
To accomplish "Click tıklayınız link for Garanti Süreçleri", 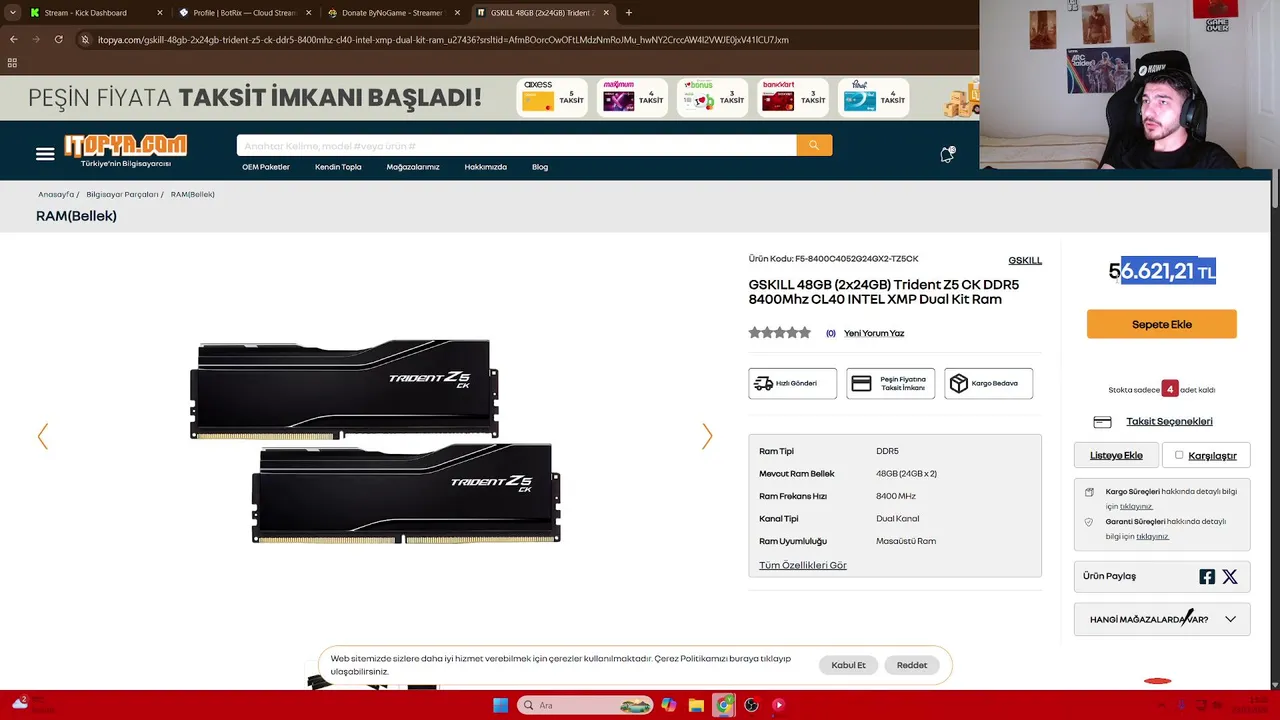I will [x=1152, y=536].
